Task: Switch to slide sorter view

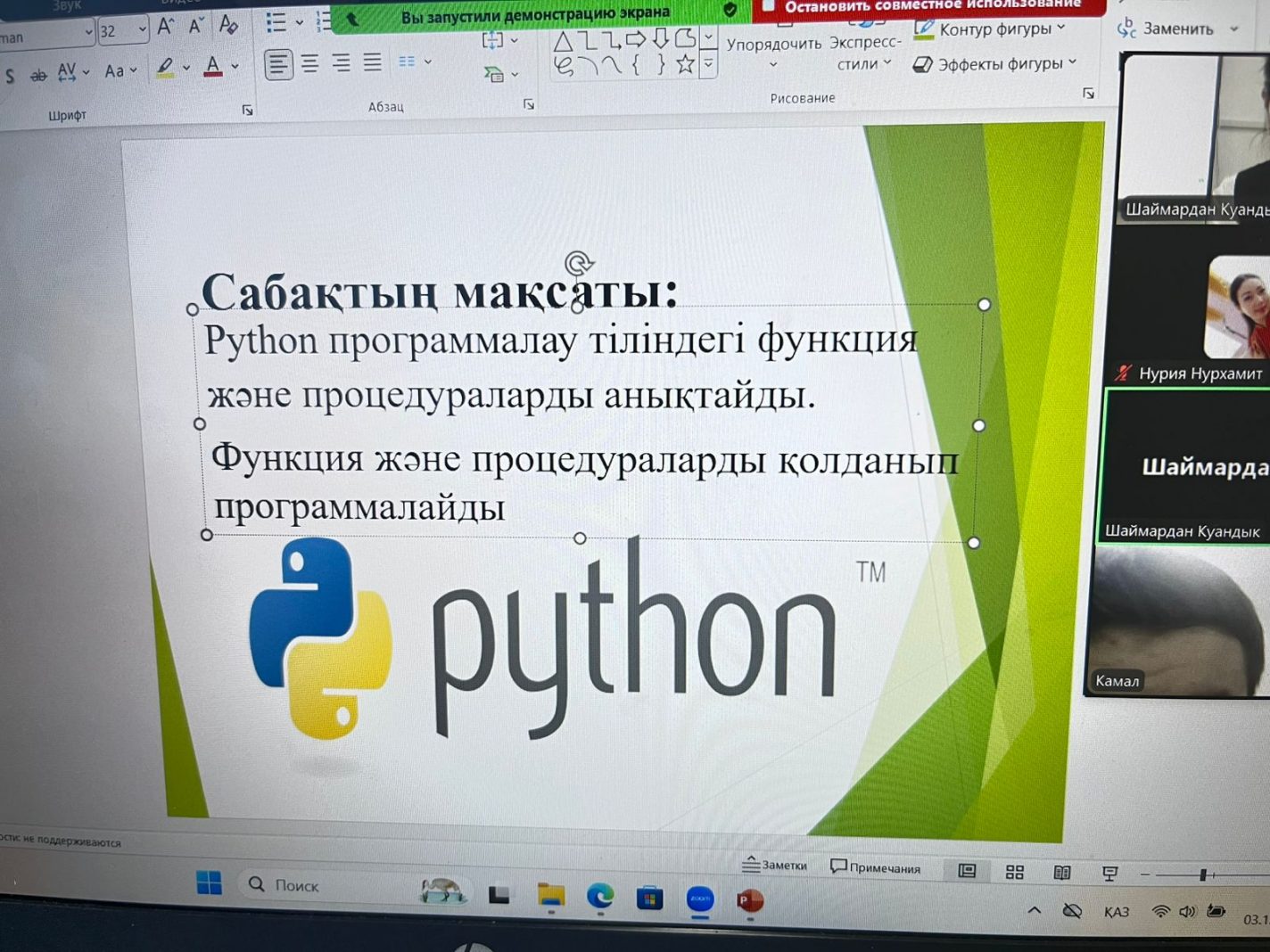Action: 1014,872
